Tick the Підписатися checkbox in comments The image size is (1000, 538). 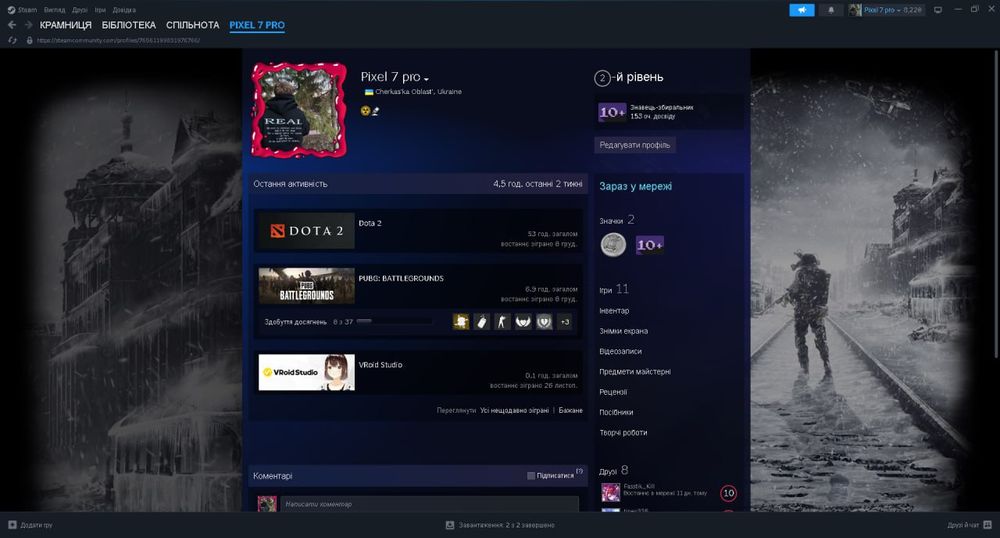(x=531, y=476)
